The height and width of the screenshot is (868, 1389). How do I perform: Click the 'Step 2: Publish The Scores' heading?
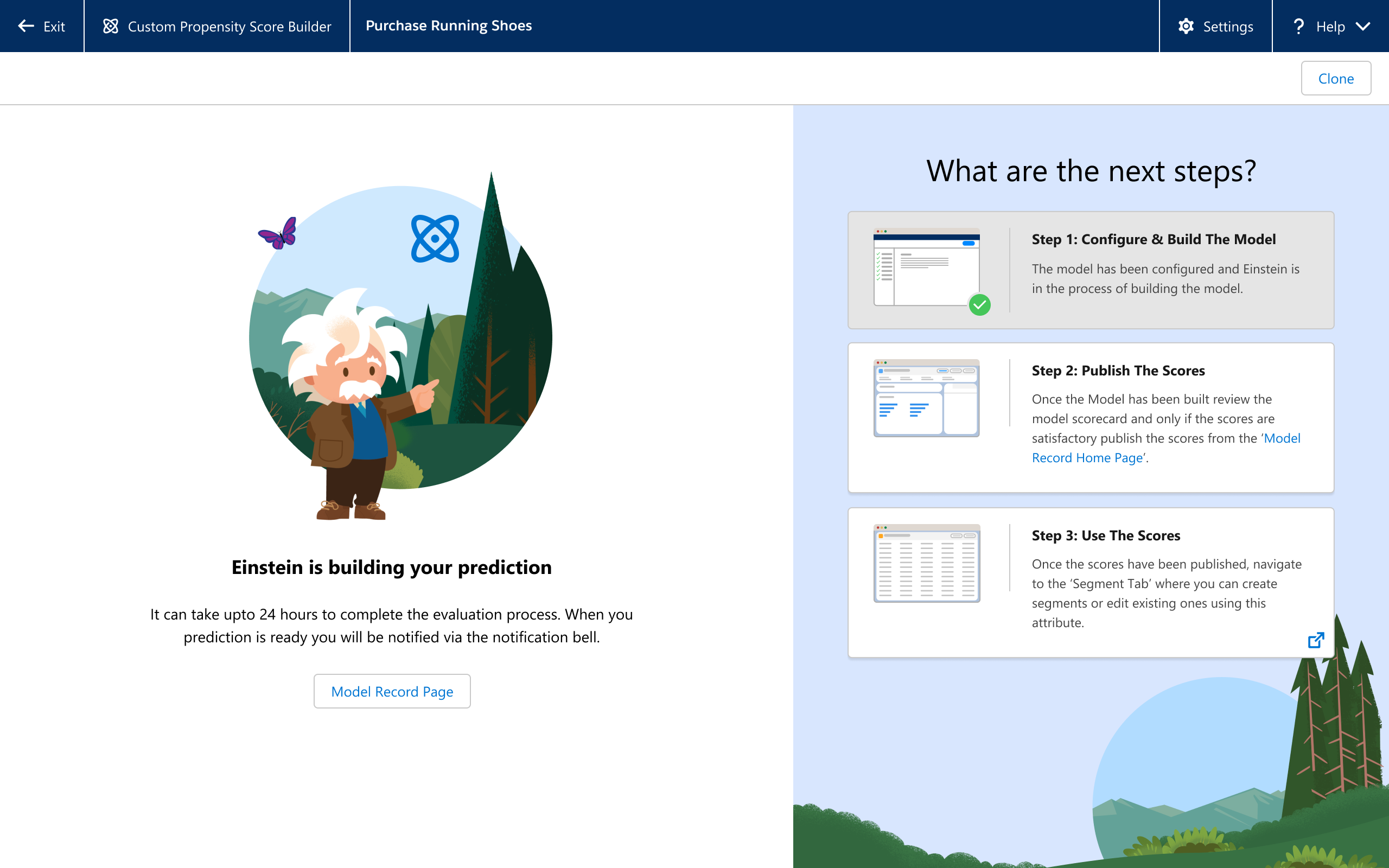point(1118,371)
